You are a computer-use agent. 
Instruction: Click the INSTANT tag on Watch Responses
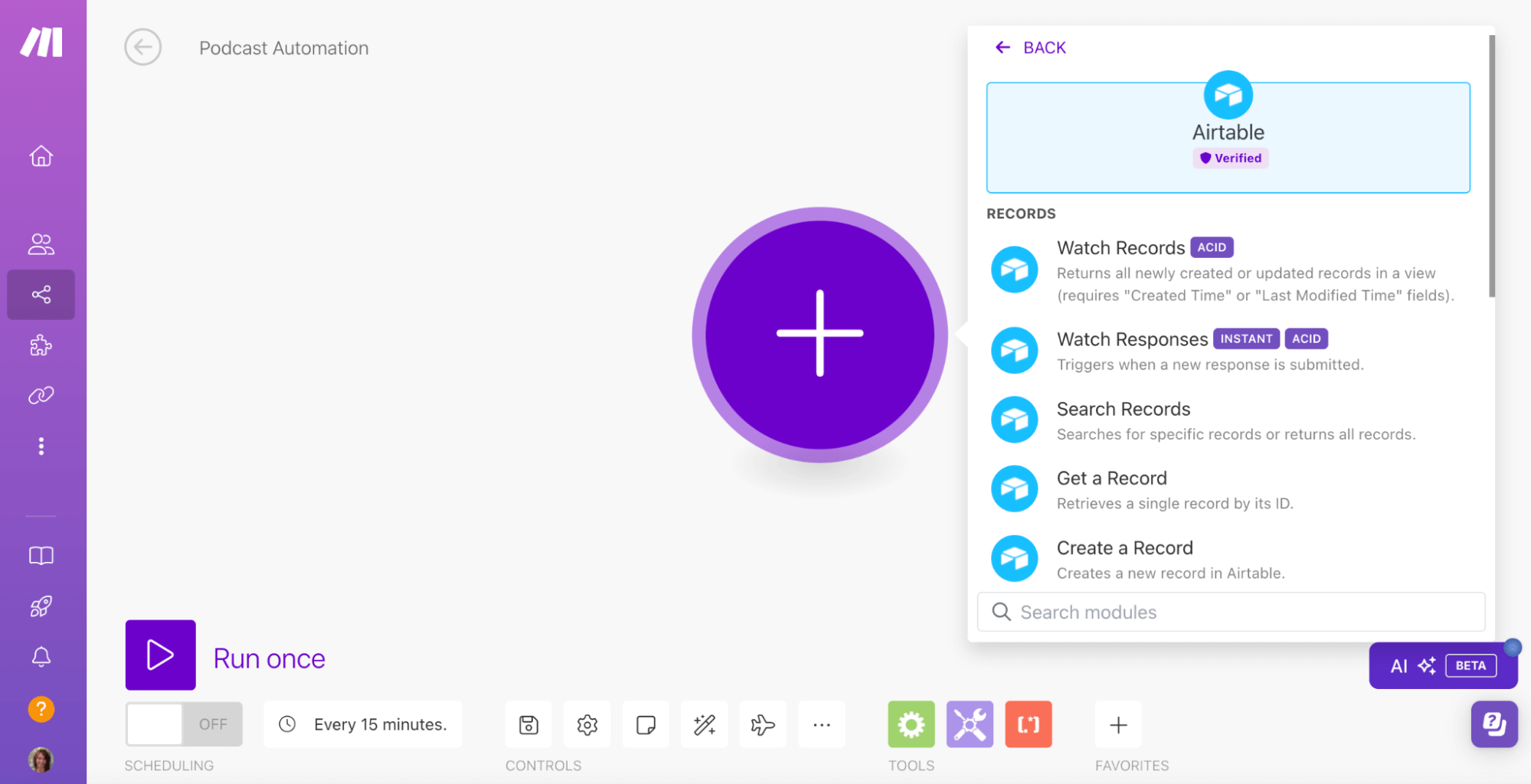coord(1246,338)
